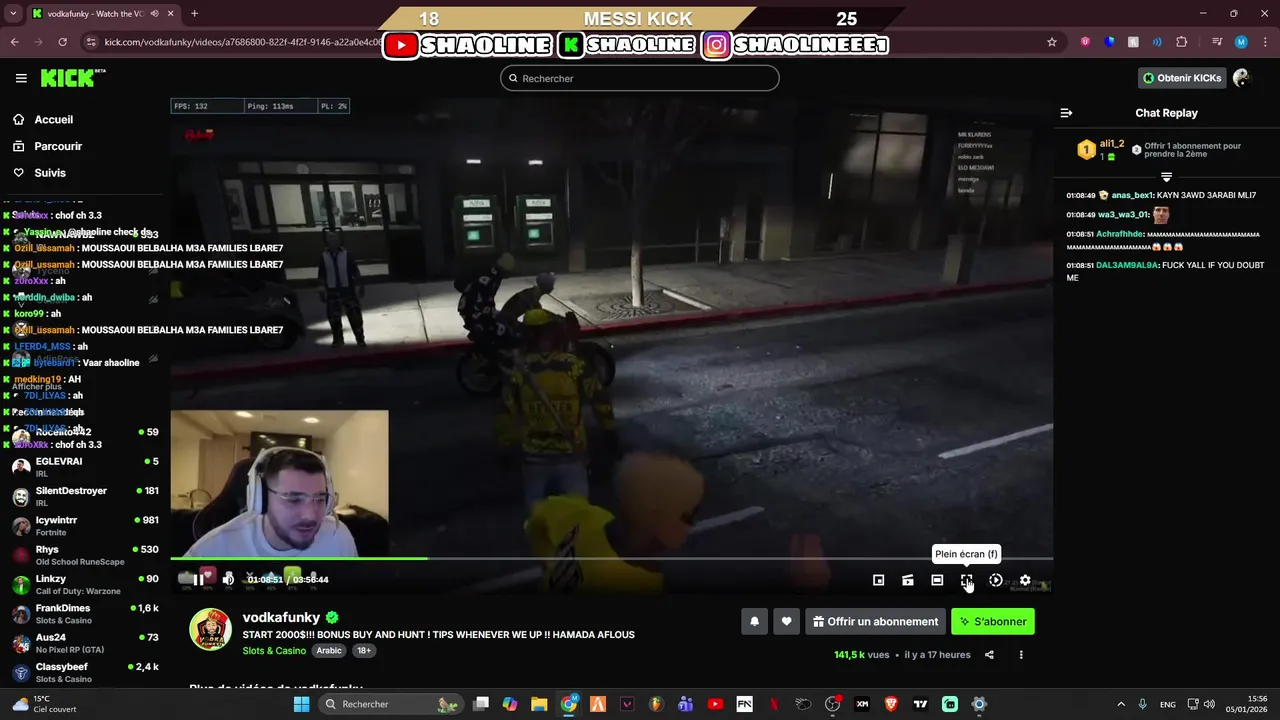
Task: Open Icywintrr channel in sidebar
Action: 85,526
